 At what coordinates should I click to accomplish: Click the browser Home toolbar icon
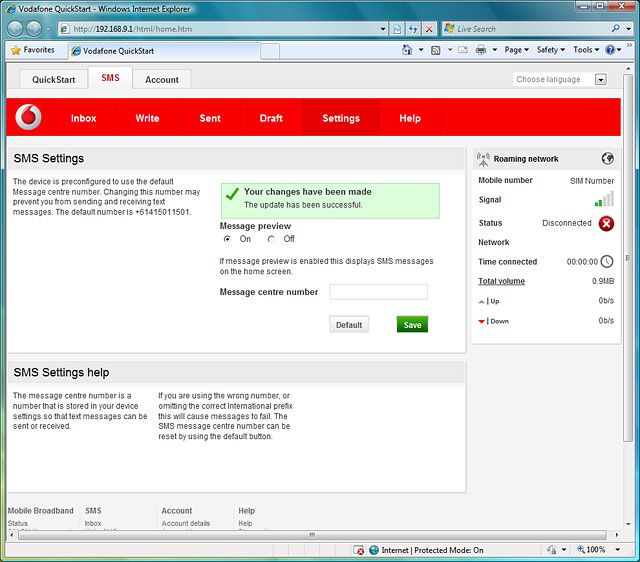tap(407, 50)
